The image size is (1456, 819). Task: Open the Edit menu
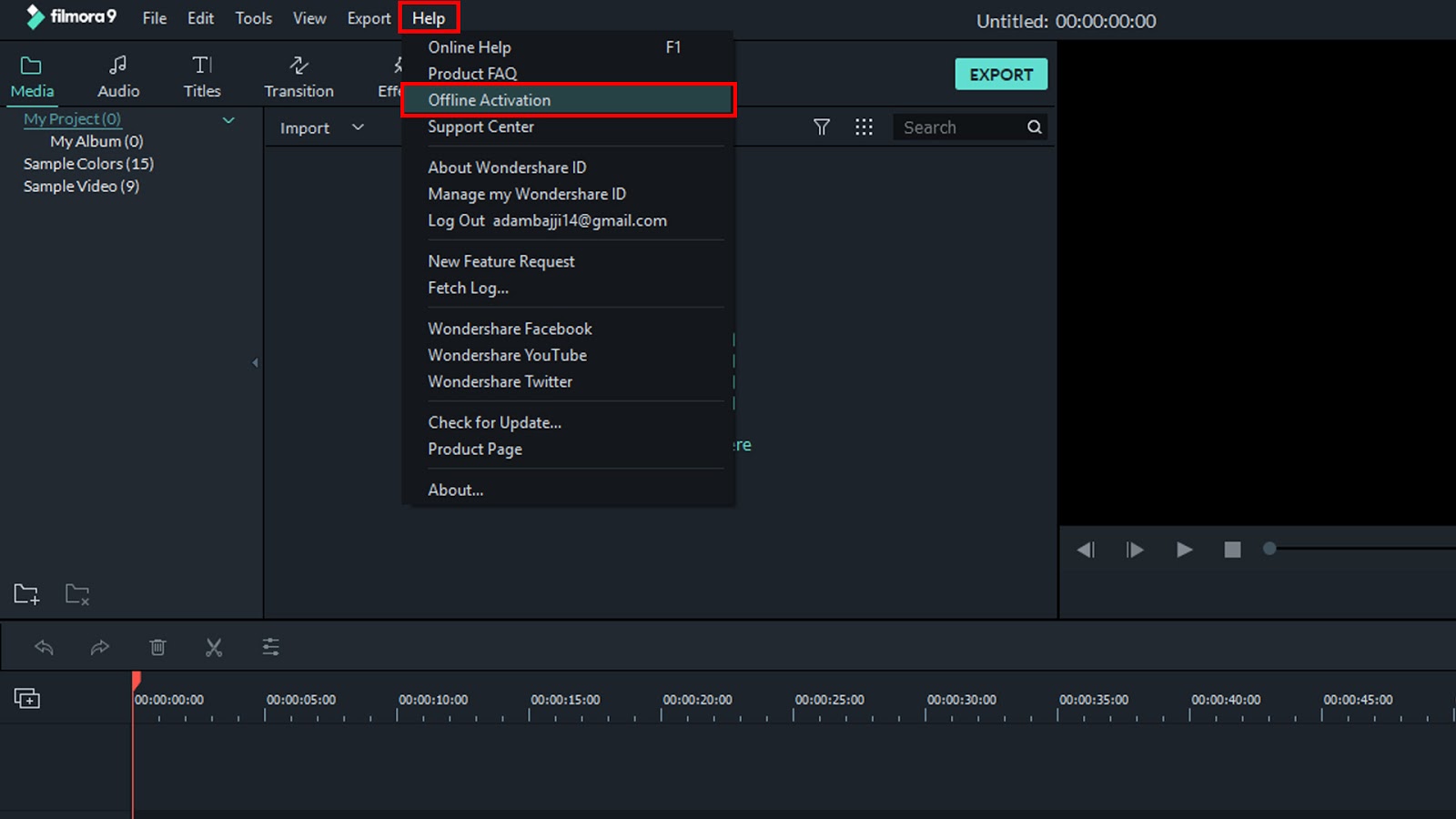(x=200, y=18)
